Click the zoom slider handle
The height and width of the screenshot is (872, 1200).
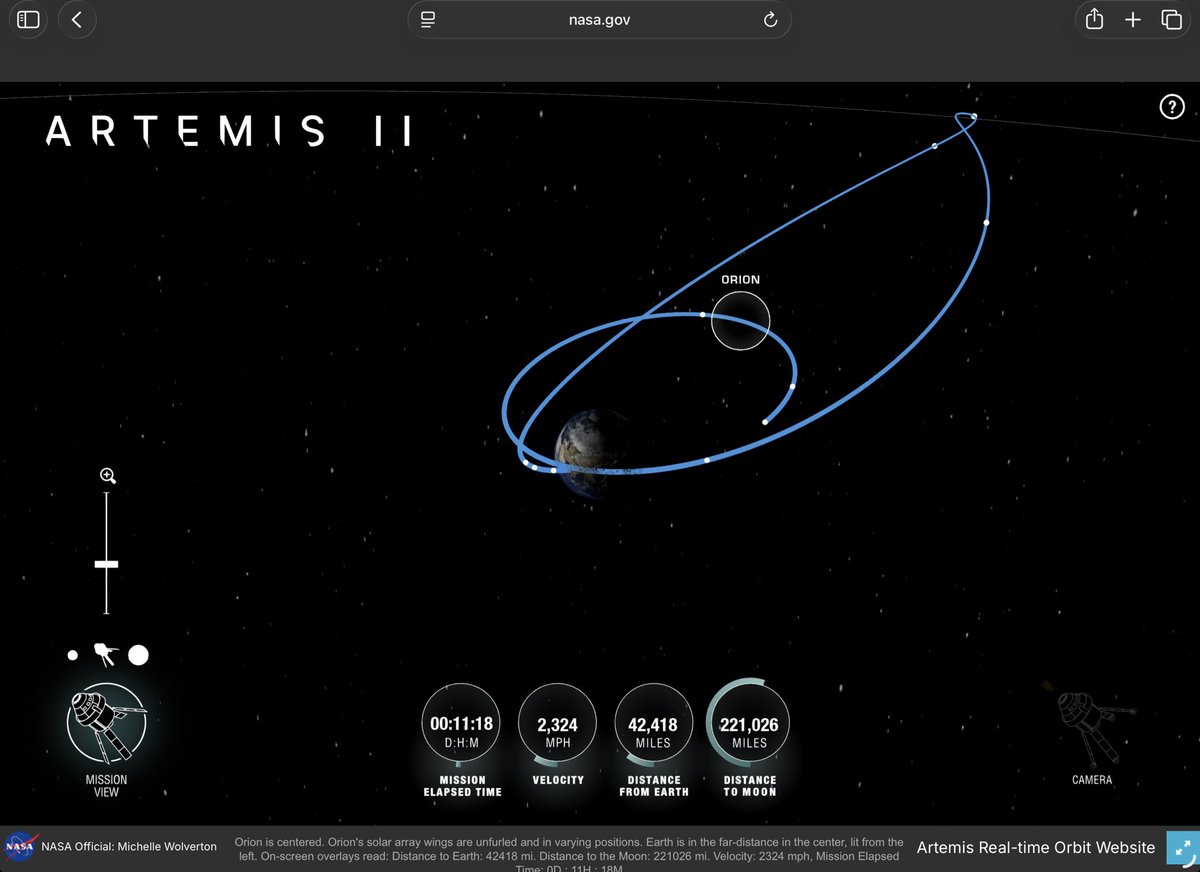(x=106, y=565)
